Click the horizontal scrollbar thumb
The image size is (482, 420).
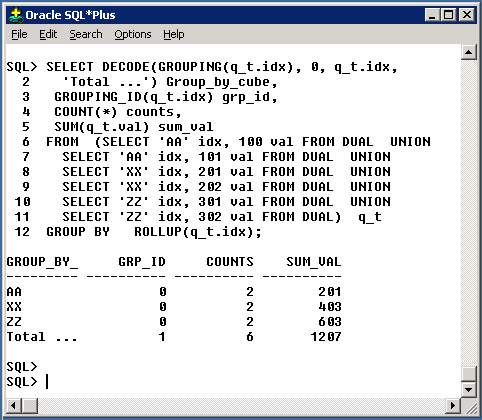pyautogui.click(x=30, y=405)
